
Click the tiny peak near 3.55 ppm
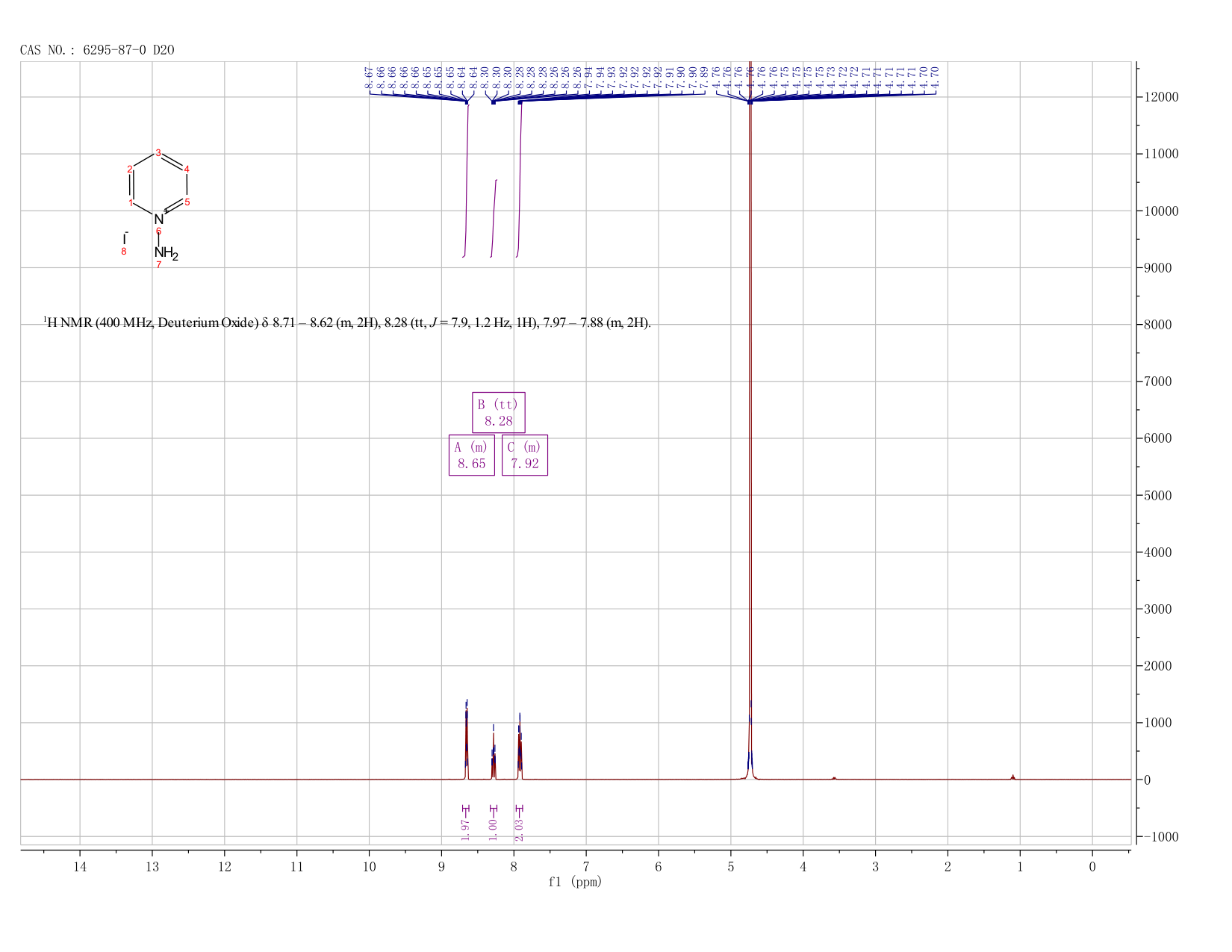point(834,778)
